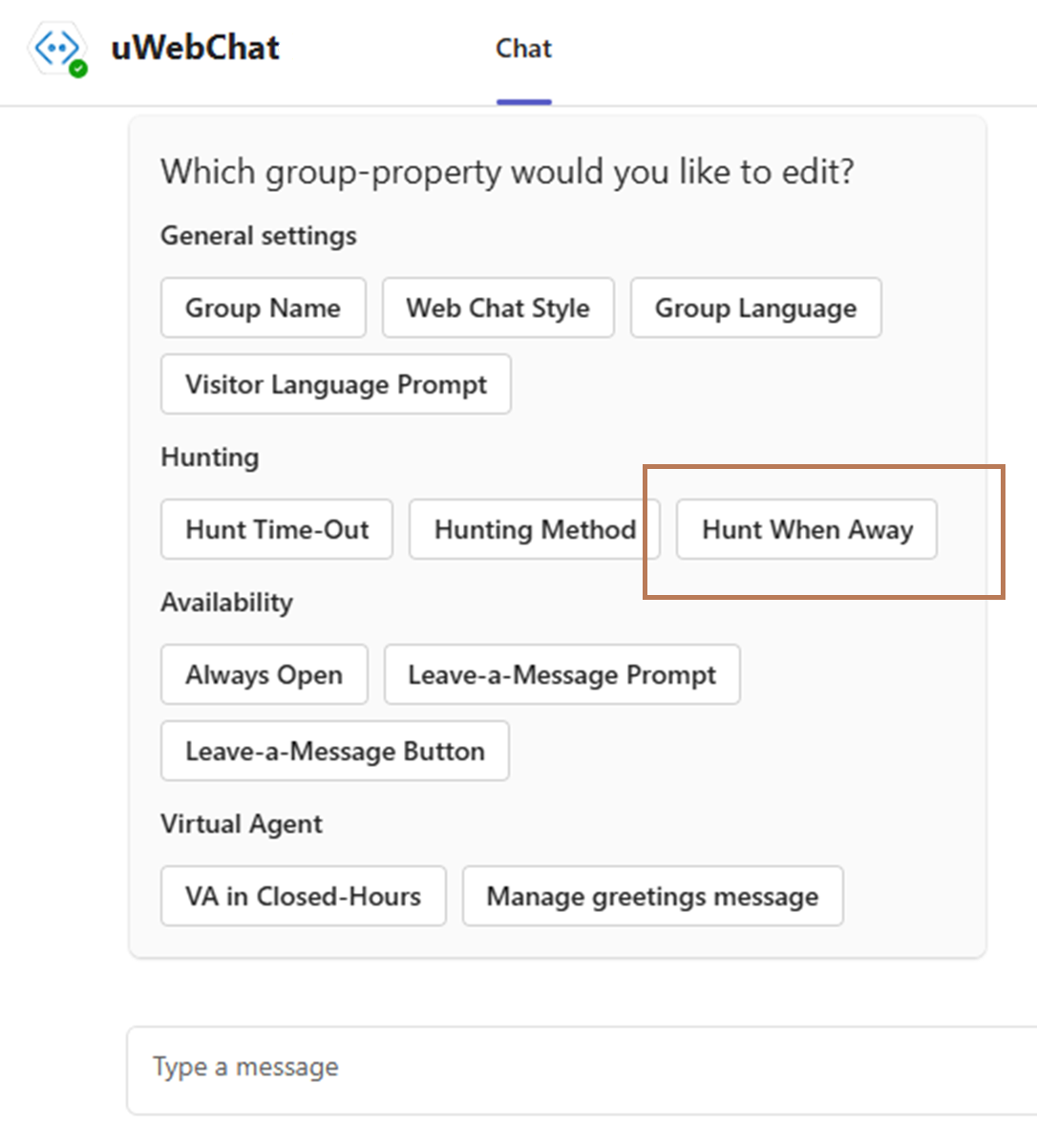Focus the Type a message field
This screenshot has height=1148, width=1037.
[x=573, y=1067]
